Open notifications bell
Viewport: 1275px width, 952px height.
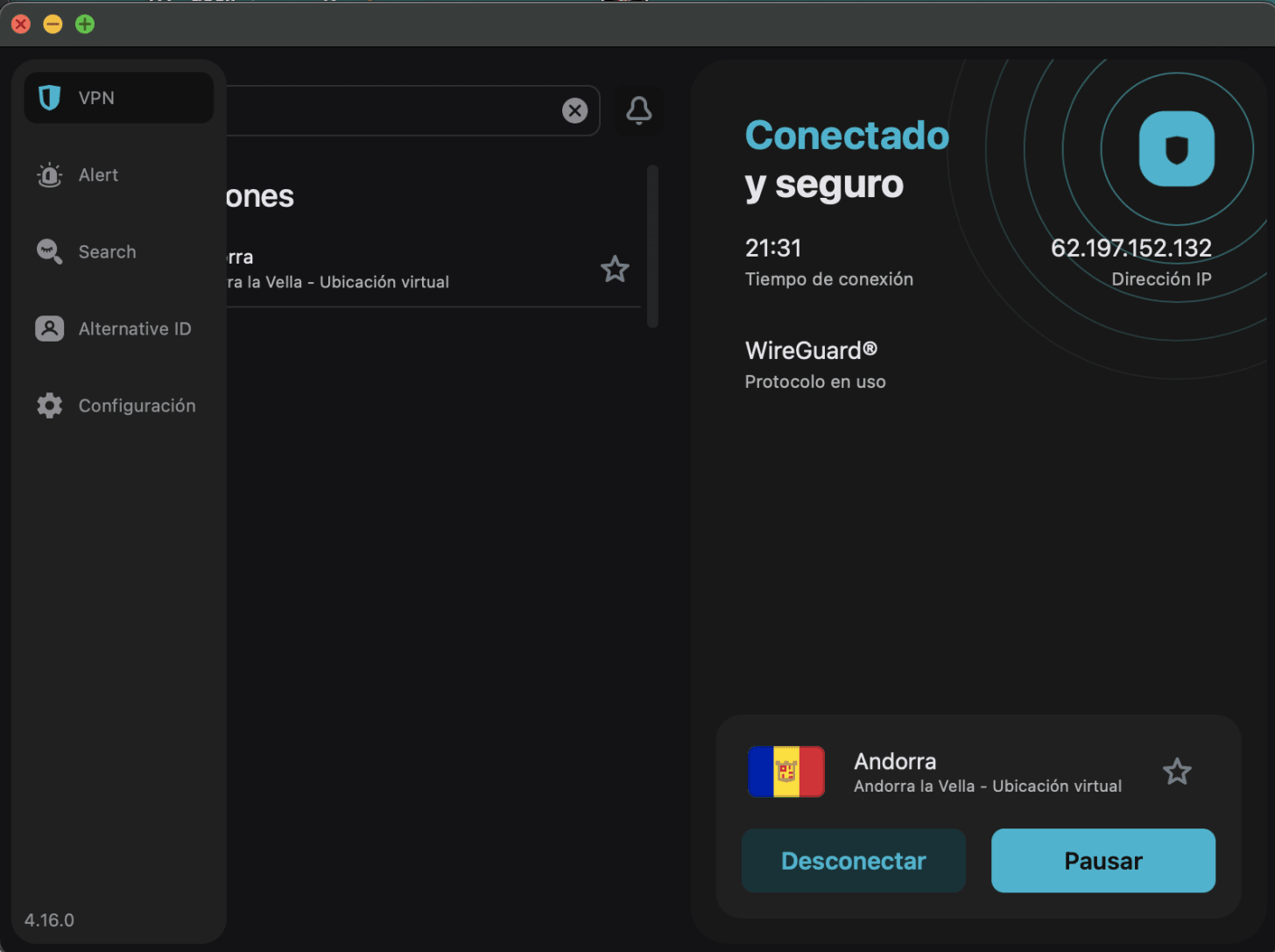[x=639, y=110]
